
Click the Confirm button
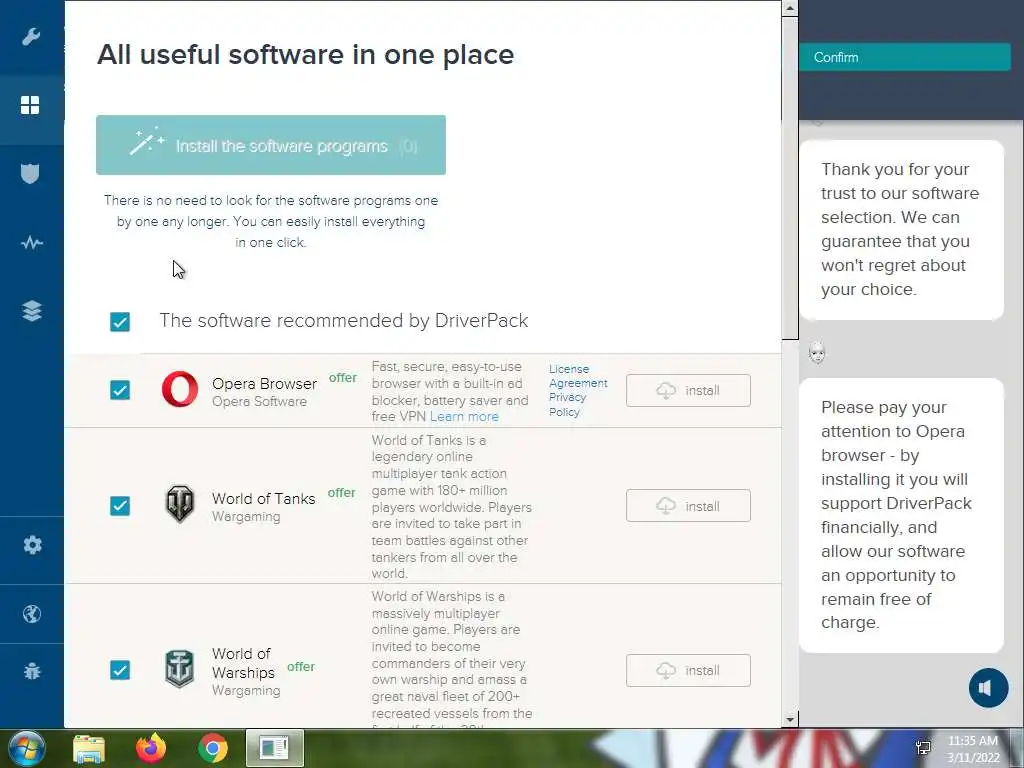click(x=904, y=57)
